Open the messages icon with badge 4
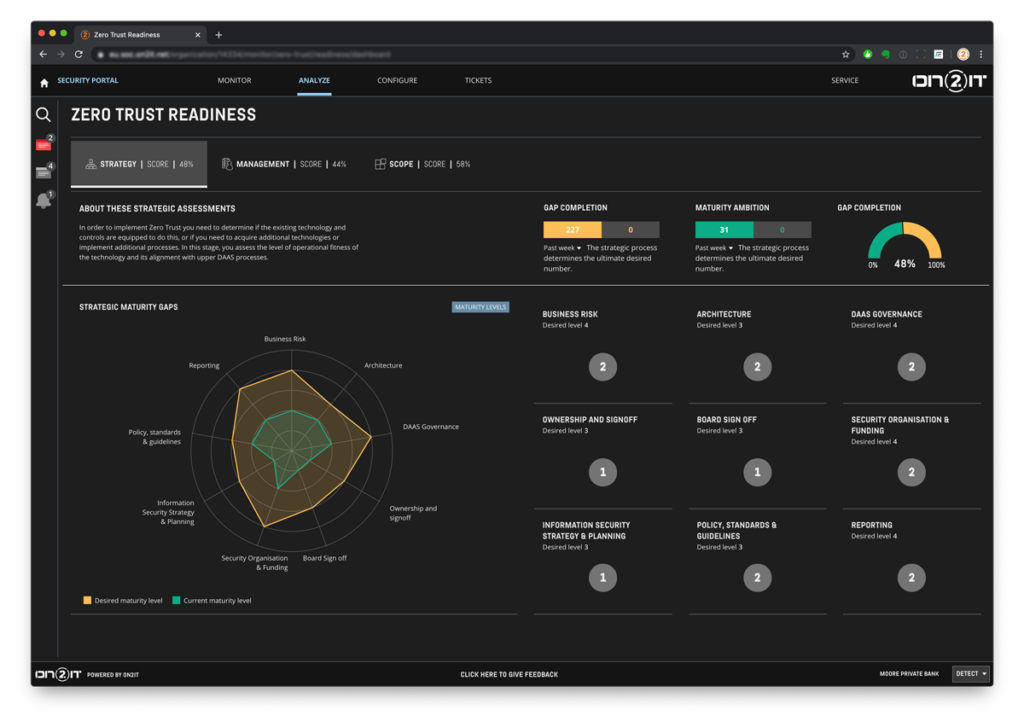 click(x=44, y=171)
